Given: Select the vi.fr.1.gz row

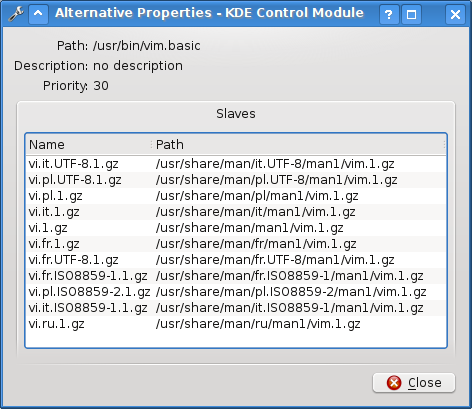Looking at the screenshot, I should (236, 244).
